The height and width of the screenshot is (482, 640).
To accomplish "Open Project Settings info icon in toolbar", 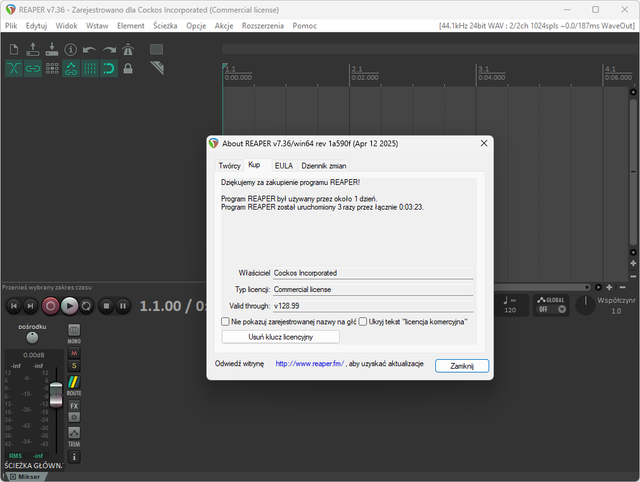I will [71, 49].
